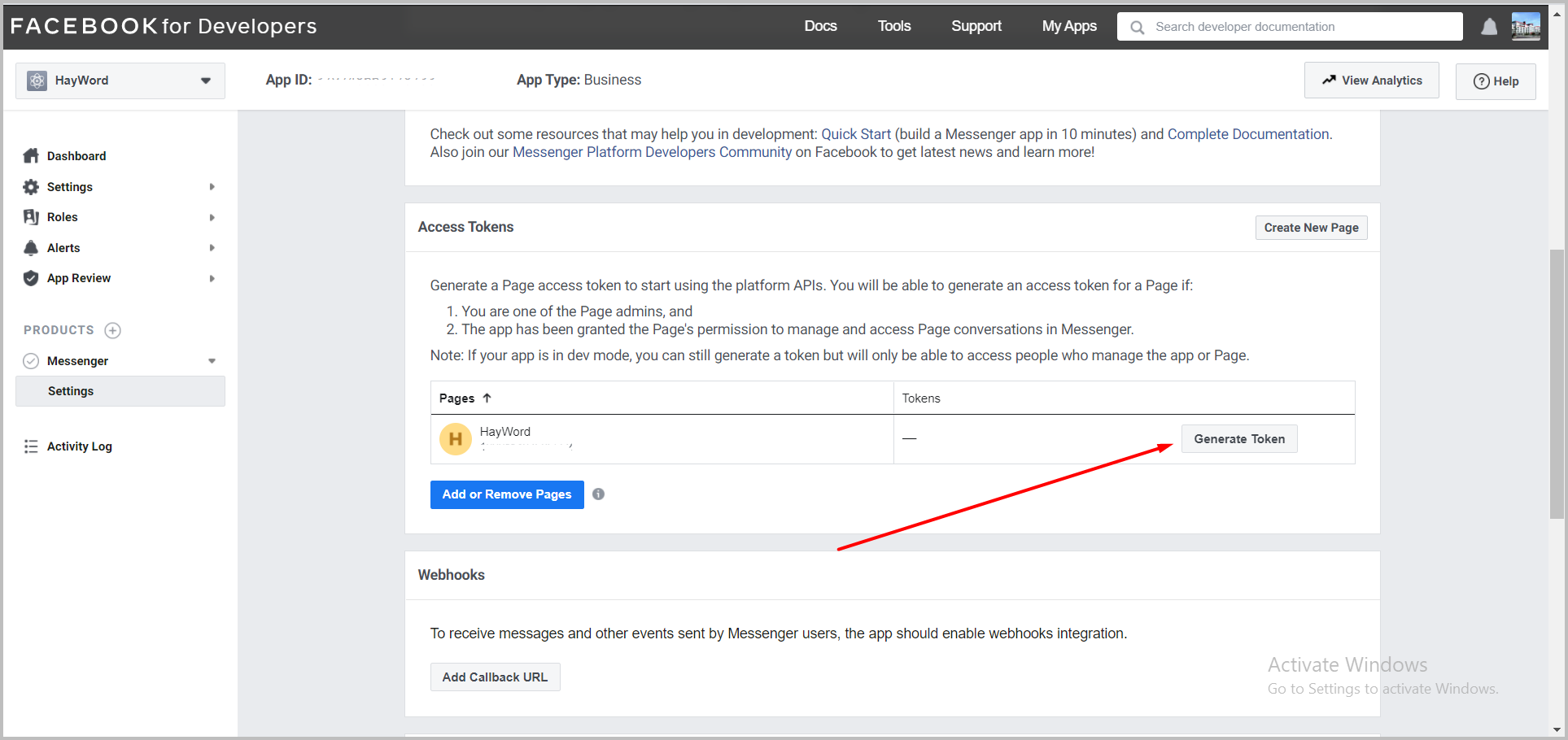The image size is (1568, 740).
Task: Click the Access Tokens section heading
Action: click(466, 227)
